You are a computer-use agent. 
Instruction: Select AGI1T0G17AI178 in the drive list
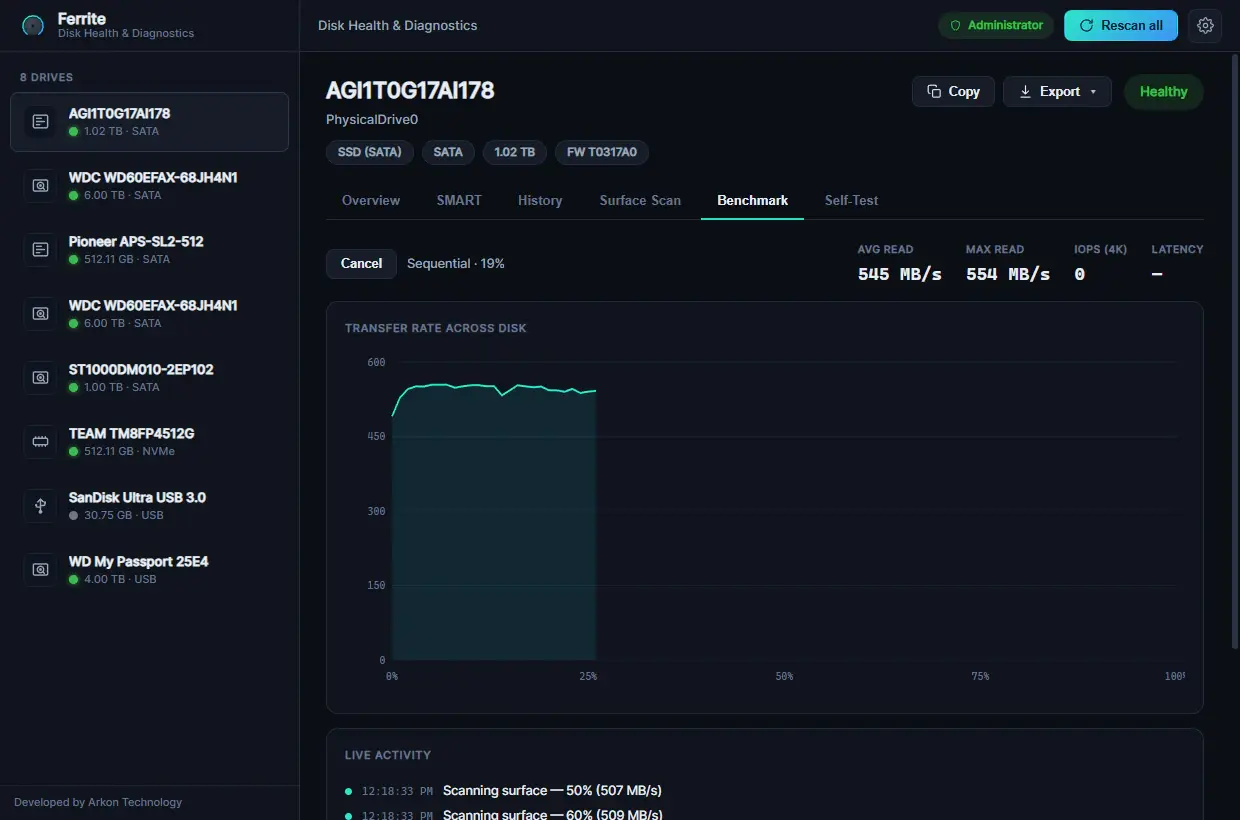[149, 122]
